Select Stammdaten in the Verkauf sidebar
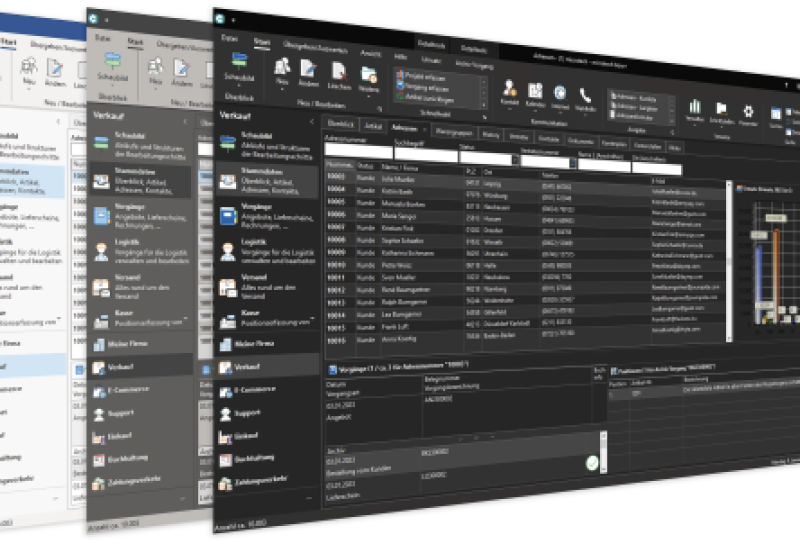This screenshot has width=800, height=544. tap(265, 178)
